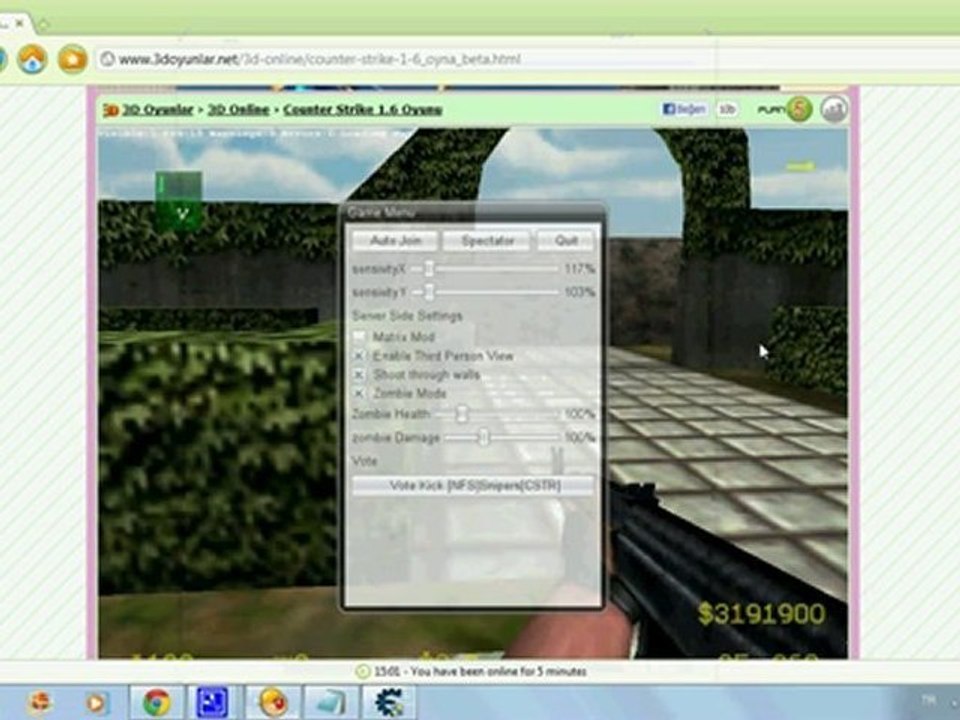Screen dimensions: 960x720
Task: Close the current browser tab
Action: [19, 24]
